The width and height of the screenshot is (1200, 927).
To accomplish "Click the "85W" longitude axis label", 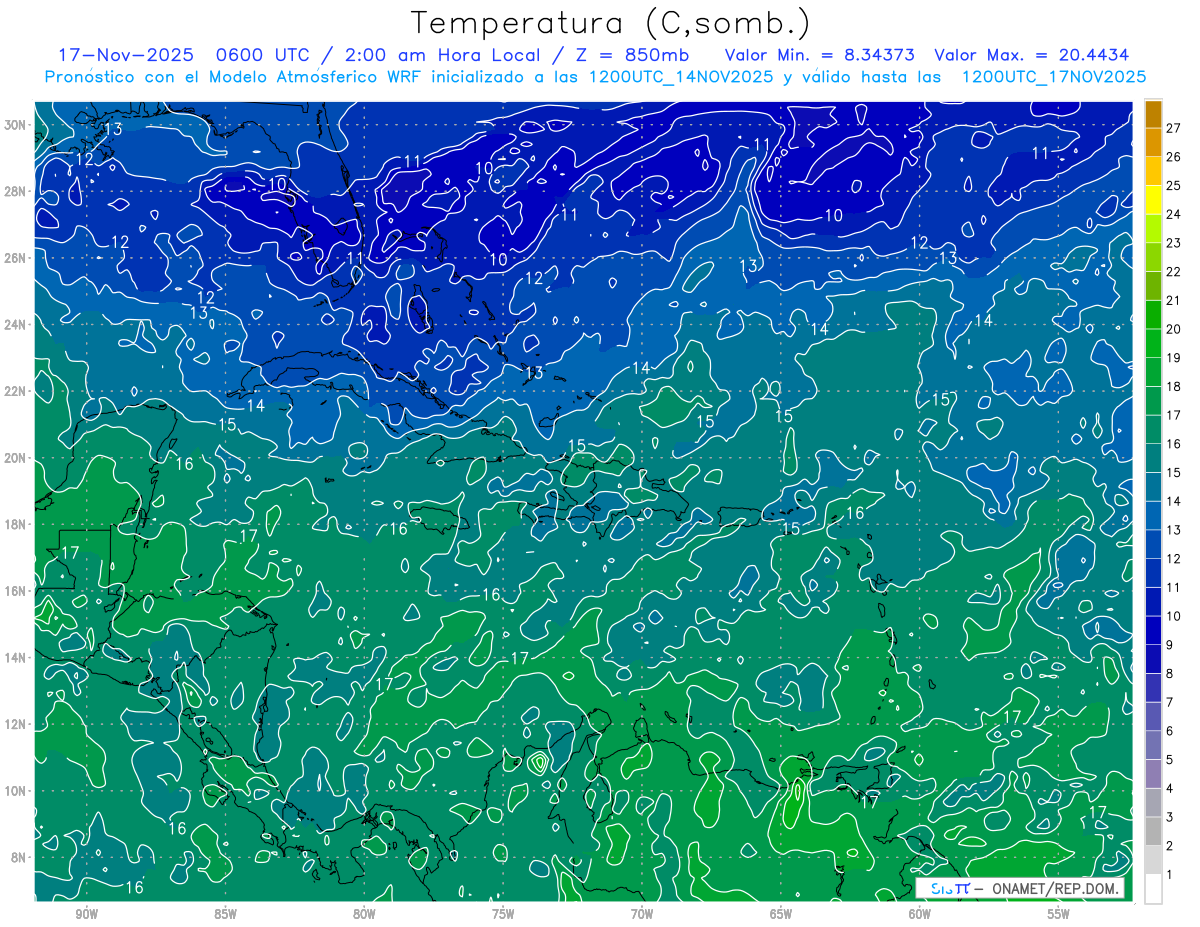I will point(226,915).
